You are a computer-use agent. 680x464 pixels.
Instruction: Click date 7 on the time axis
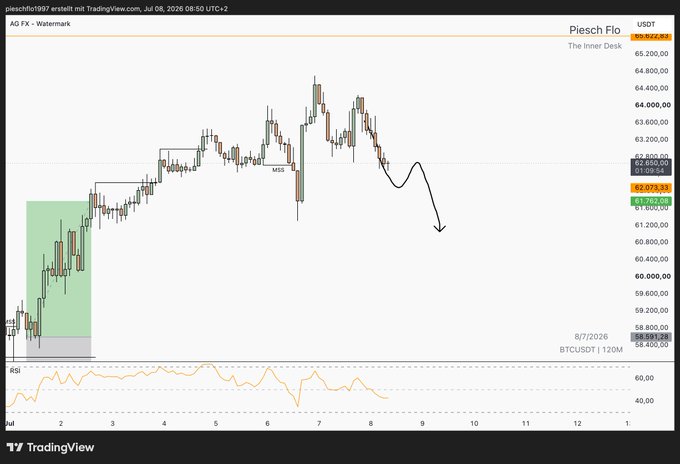tap(319, 423)
